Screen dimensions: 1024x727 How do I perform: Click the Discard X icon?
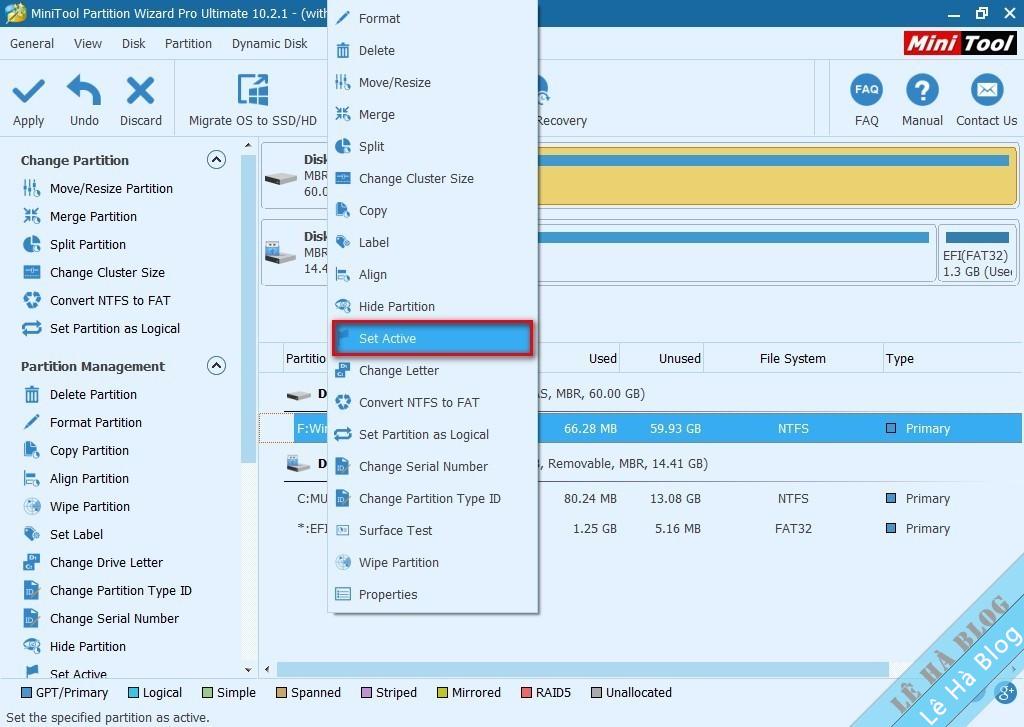pos(140,91)
